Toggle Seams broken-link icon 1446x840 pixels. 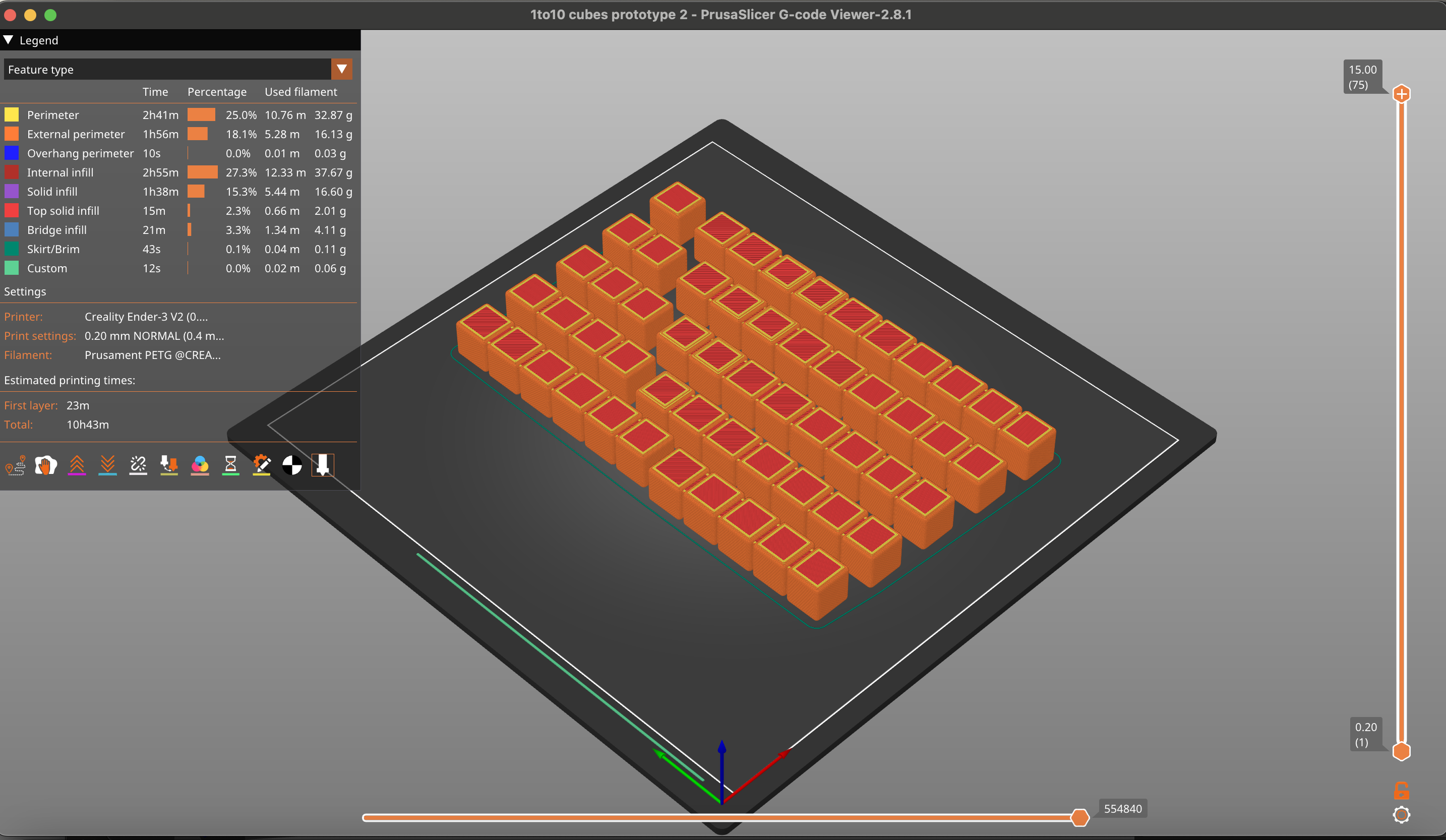[x=138, y=465]
